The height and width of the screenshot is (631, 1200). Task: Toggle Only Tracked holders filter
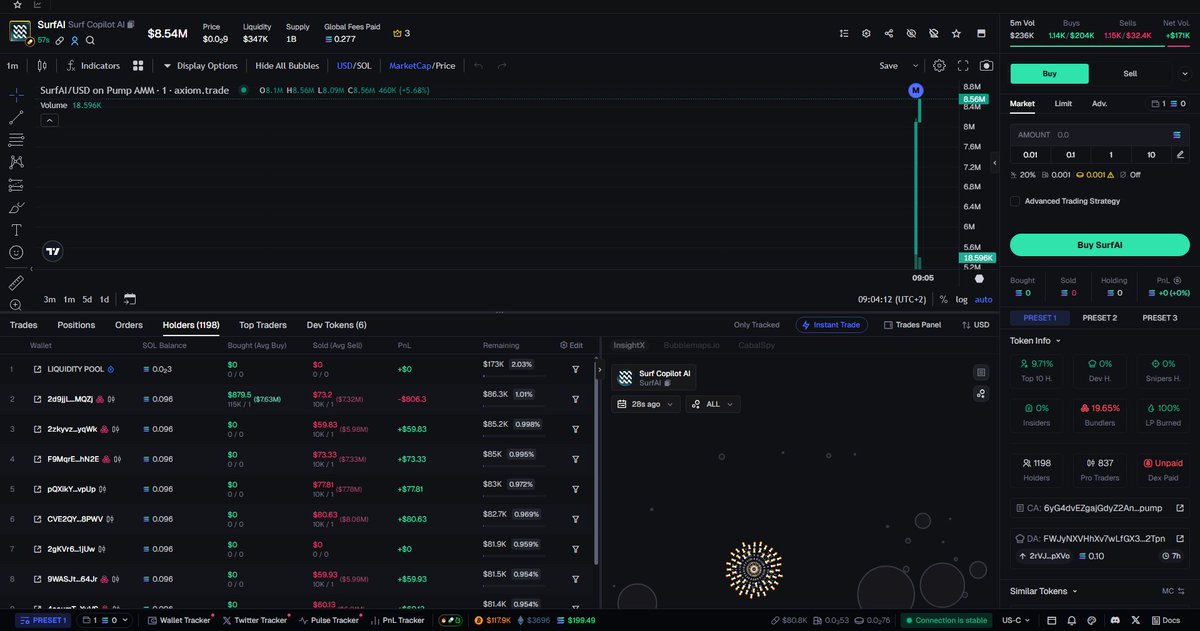click(756, 325)
